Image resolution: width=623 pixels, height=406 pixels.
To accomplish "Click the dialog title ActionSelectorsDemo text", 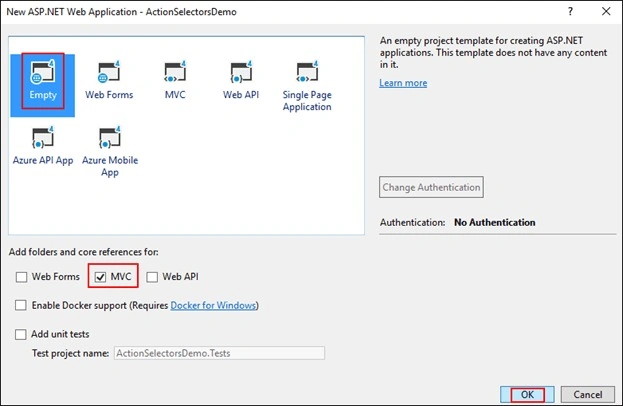I will [191, 12].
